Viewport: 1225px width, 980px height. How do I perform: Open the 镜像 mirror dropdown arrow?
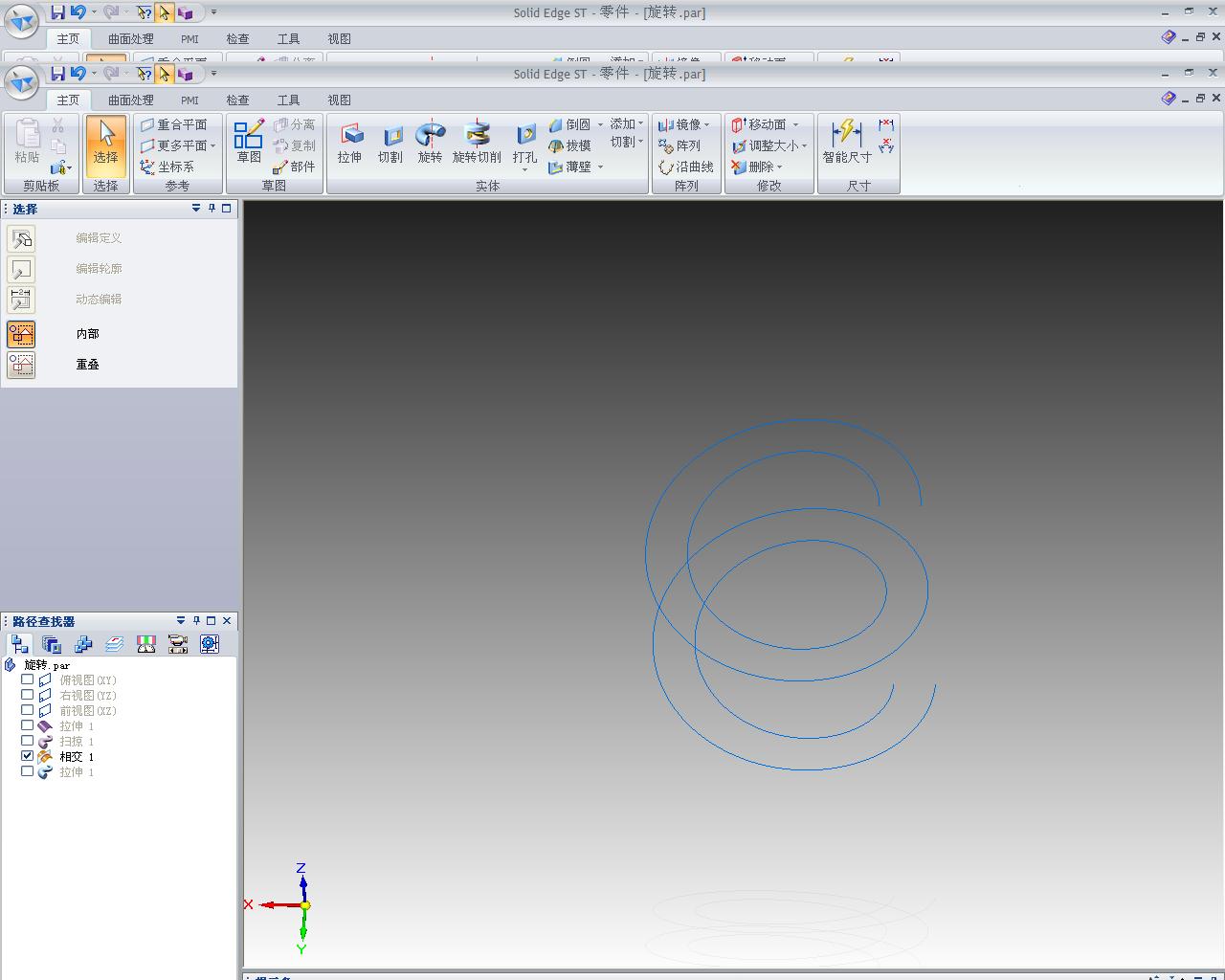pos(707,124)
